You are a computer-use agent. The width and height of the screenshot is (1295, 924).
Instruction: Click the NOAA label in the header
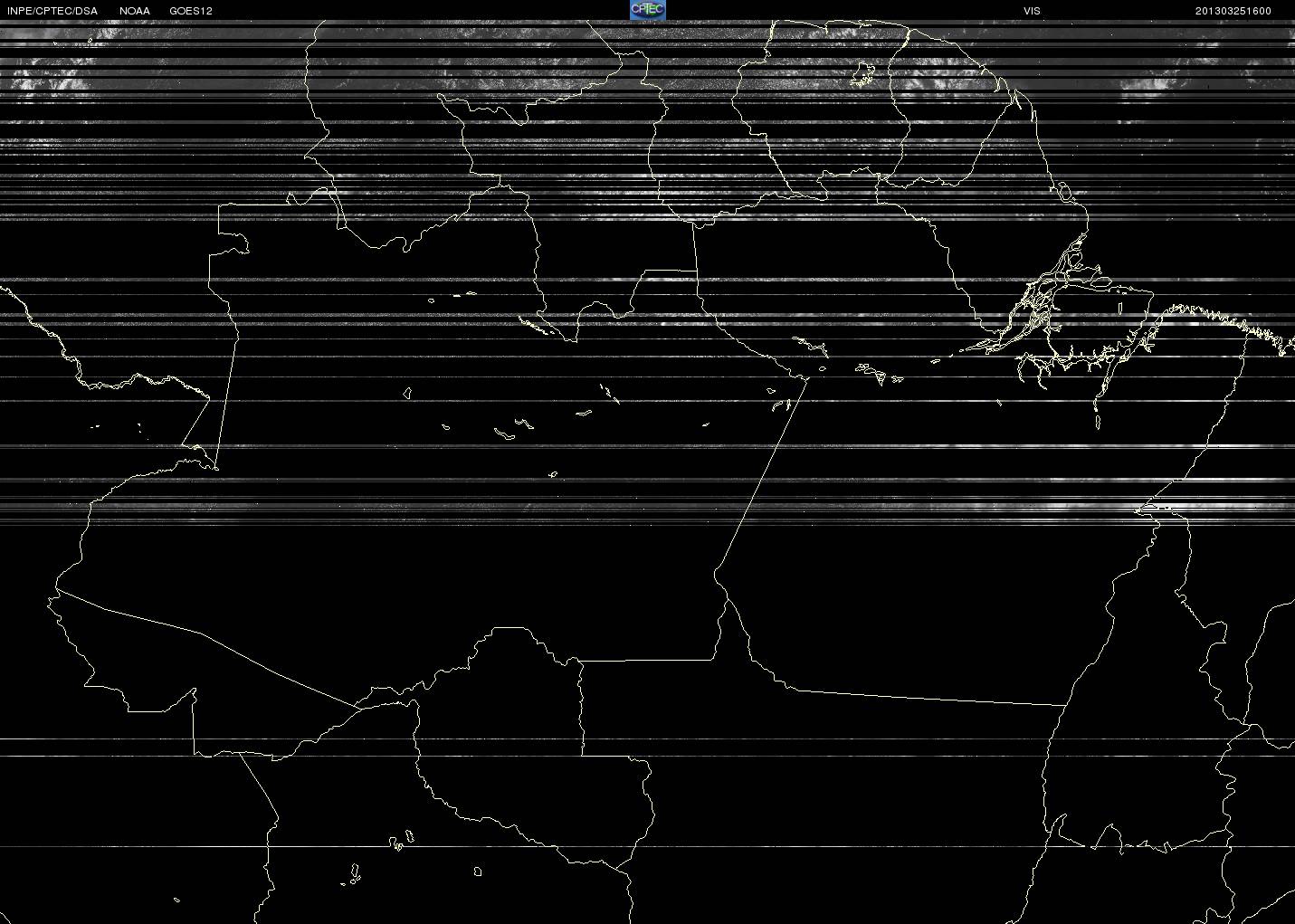pyautogui.click(x=135, y=11)
